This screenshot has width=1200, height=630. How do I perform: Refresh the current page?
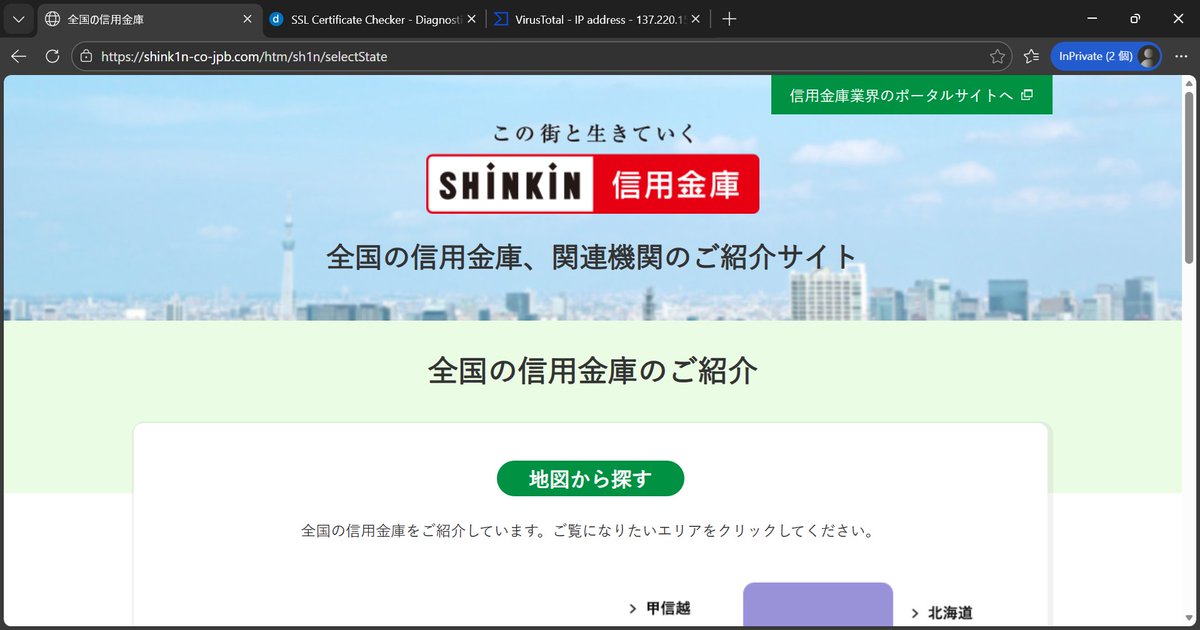[52, 57]
